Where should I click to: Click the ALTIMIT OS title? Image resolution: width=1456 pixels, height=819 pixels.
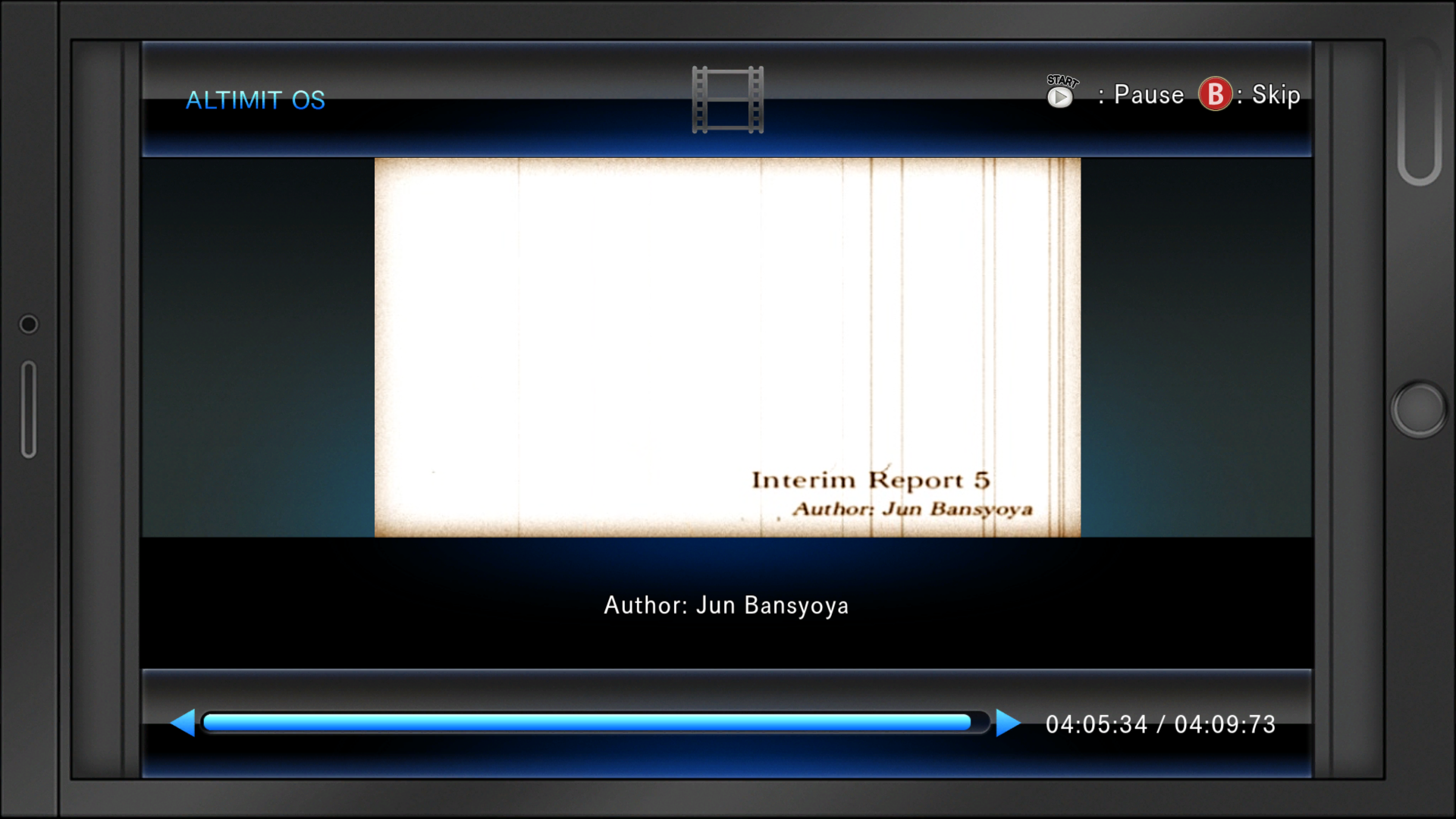pos(256,100)
